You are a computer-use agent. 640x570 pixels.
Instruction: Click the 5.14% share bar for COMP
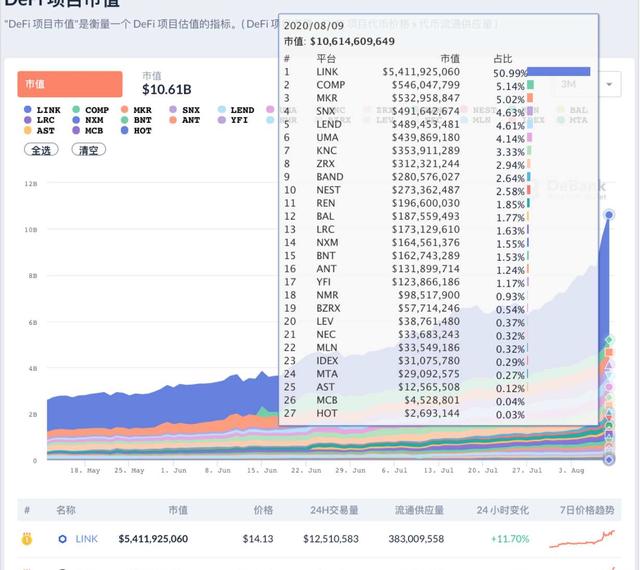tap(530, 85)
